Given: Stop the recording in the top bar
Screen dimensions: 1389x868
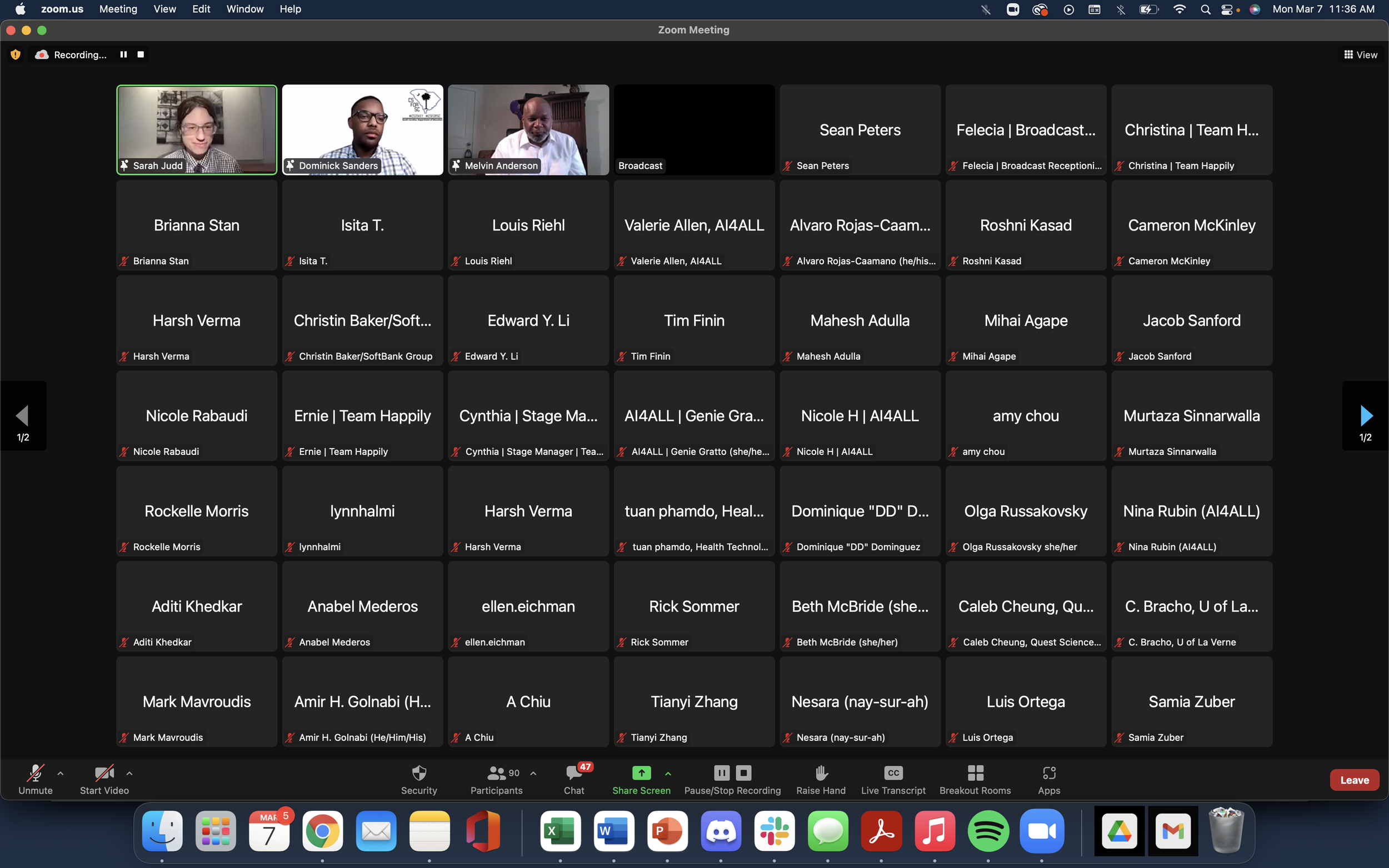Looking at the screenshot, I should [x=141, y=54].
